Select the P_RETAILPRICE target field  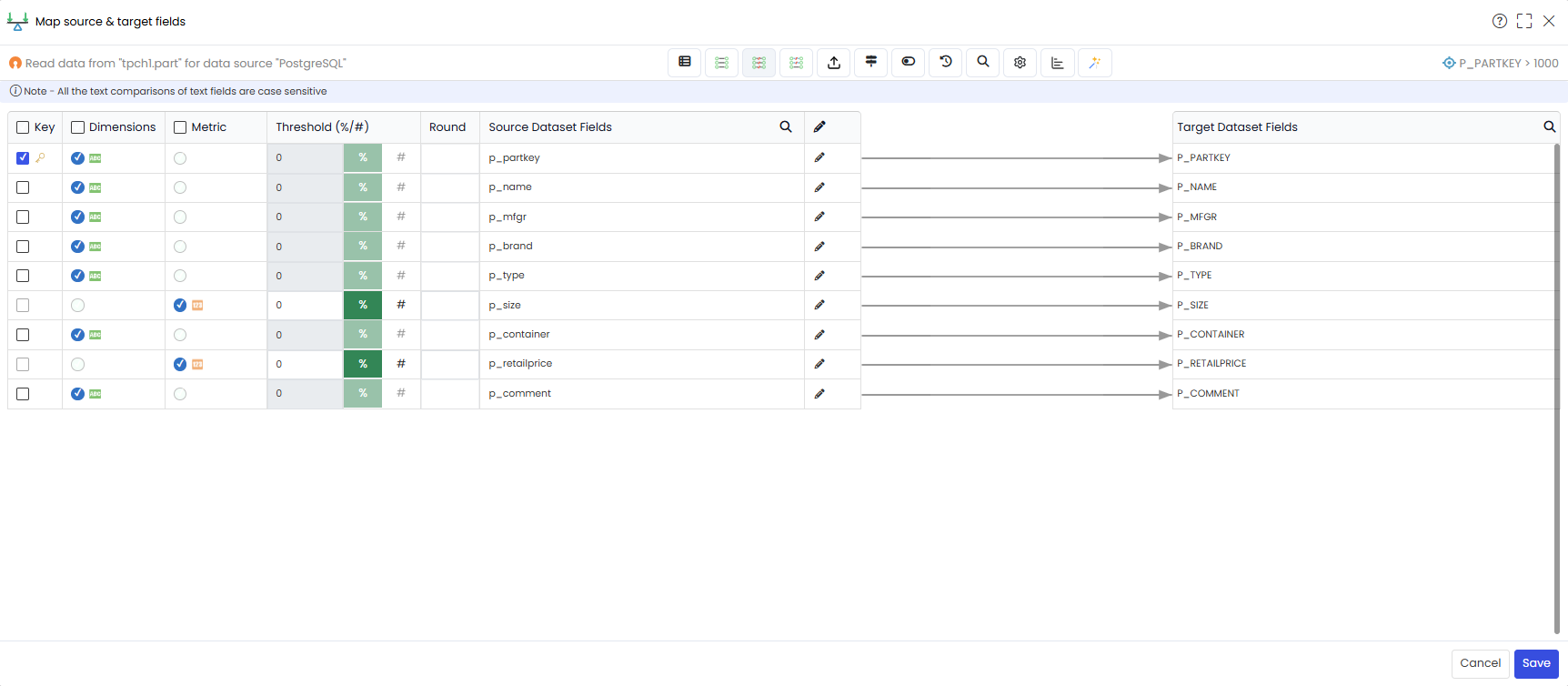[1211, 364]
